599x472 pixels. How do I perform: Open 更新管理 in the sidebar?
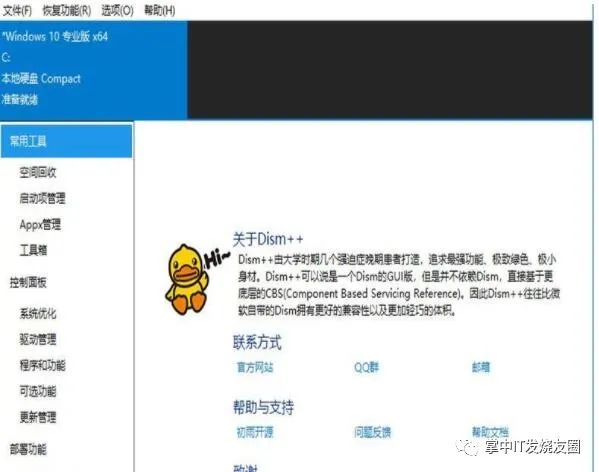[x=38, y=417]
